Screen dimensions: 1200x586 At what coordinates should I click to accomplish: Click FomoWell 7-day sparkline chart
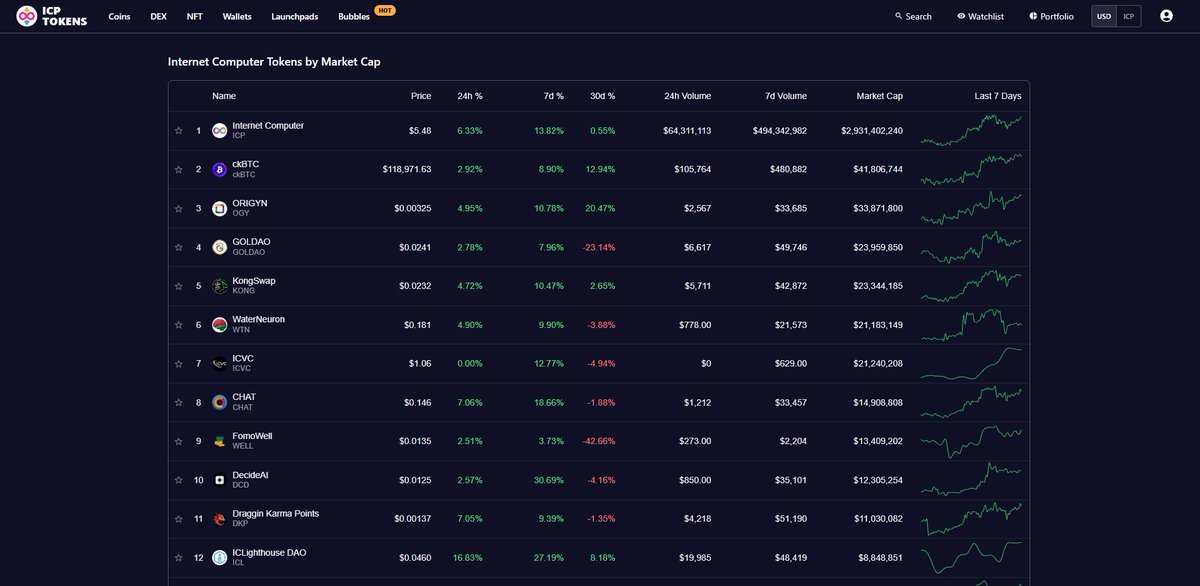tap(971, 441)
